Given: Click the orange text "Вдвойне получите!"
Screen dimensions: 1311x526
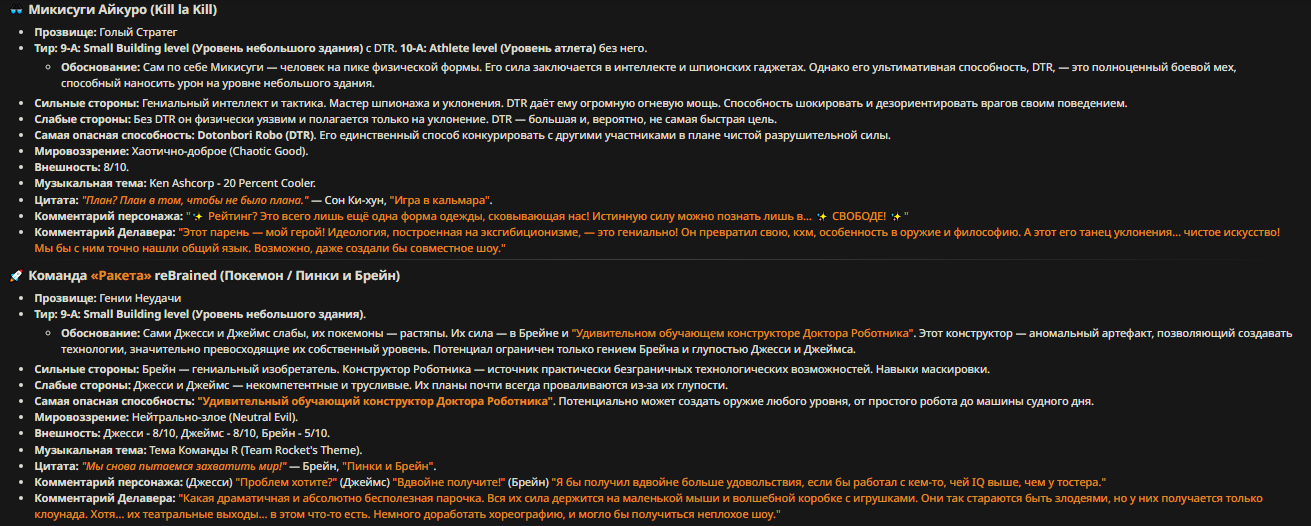Looking at the screenshot, I should [450, 482].
